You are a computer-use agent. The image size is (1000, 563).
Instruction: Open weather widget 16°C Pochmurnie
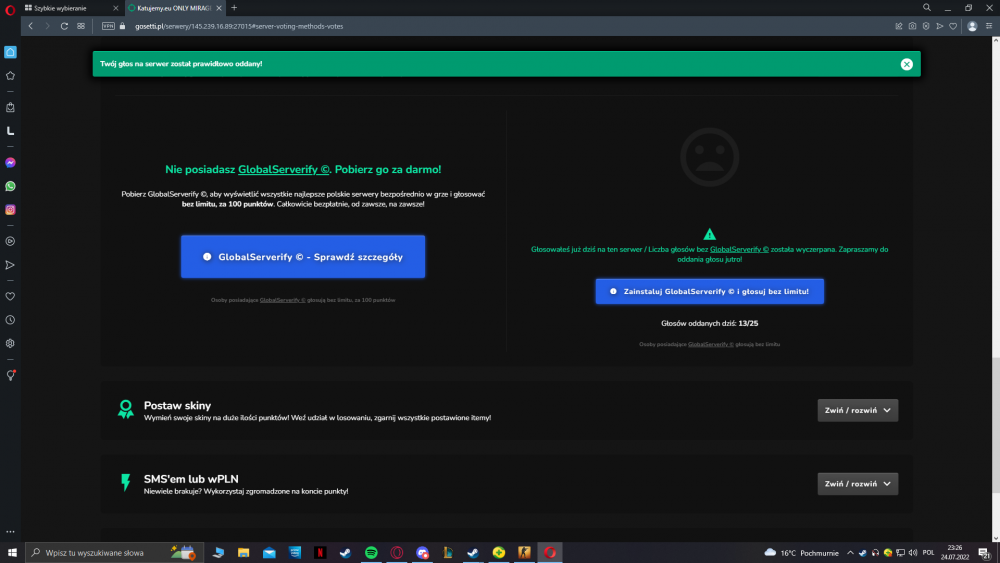pos(802,553)
